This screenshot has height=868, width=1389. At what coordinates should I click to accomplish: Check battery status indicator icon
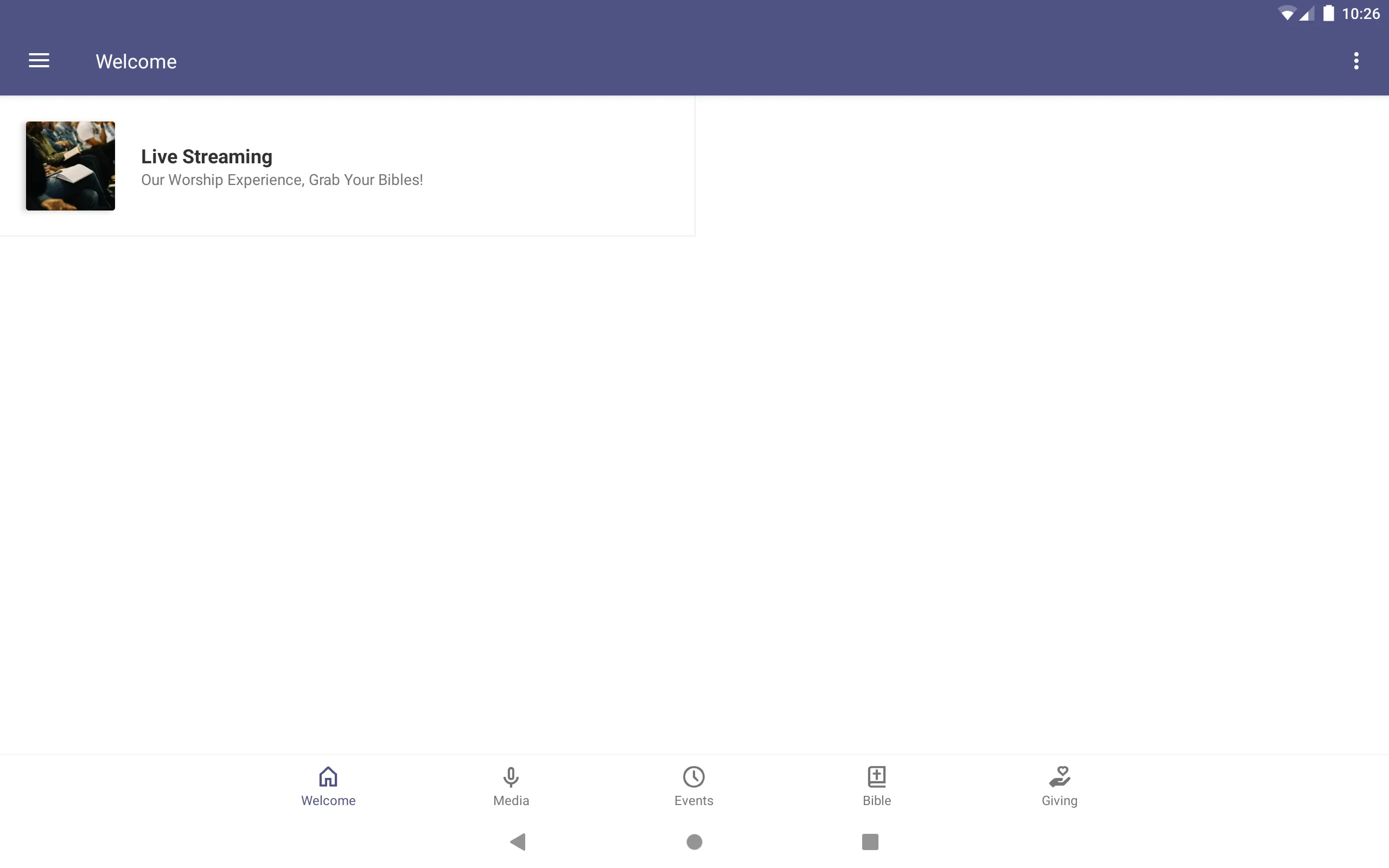point(1325,13)
